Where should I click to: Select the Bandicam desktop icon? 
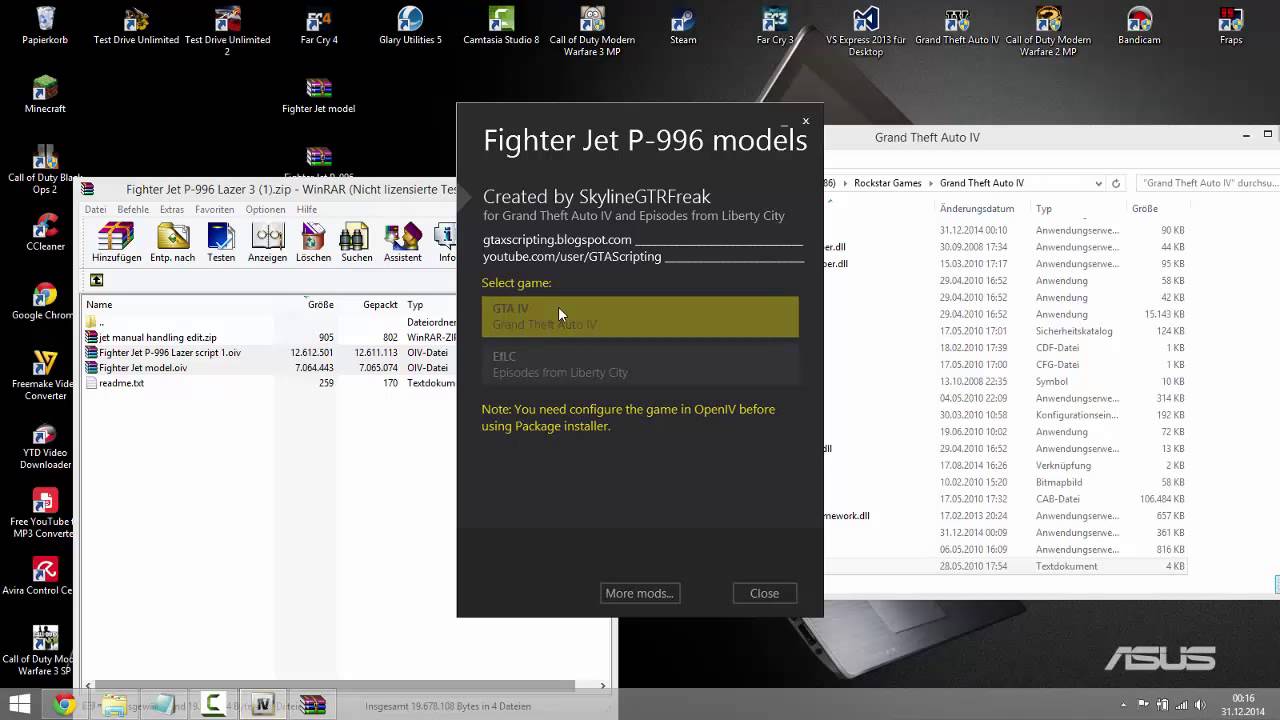pyautogui.click(x=1139, y=27)
